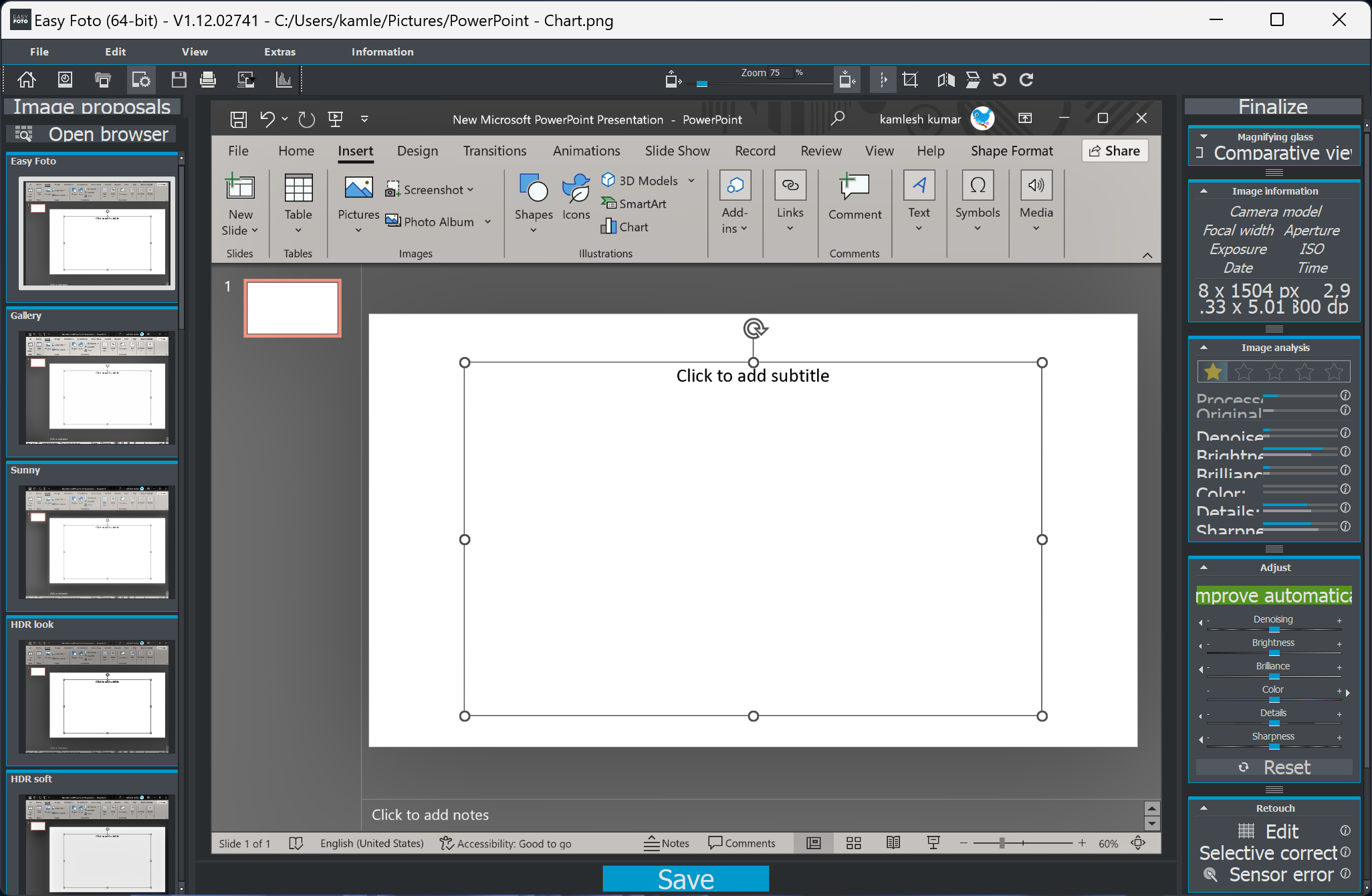Toggle the Comparative view checkbox

tap(1199, 153)
